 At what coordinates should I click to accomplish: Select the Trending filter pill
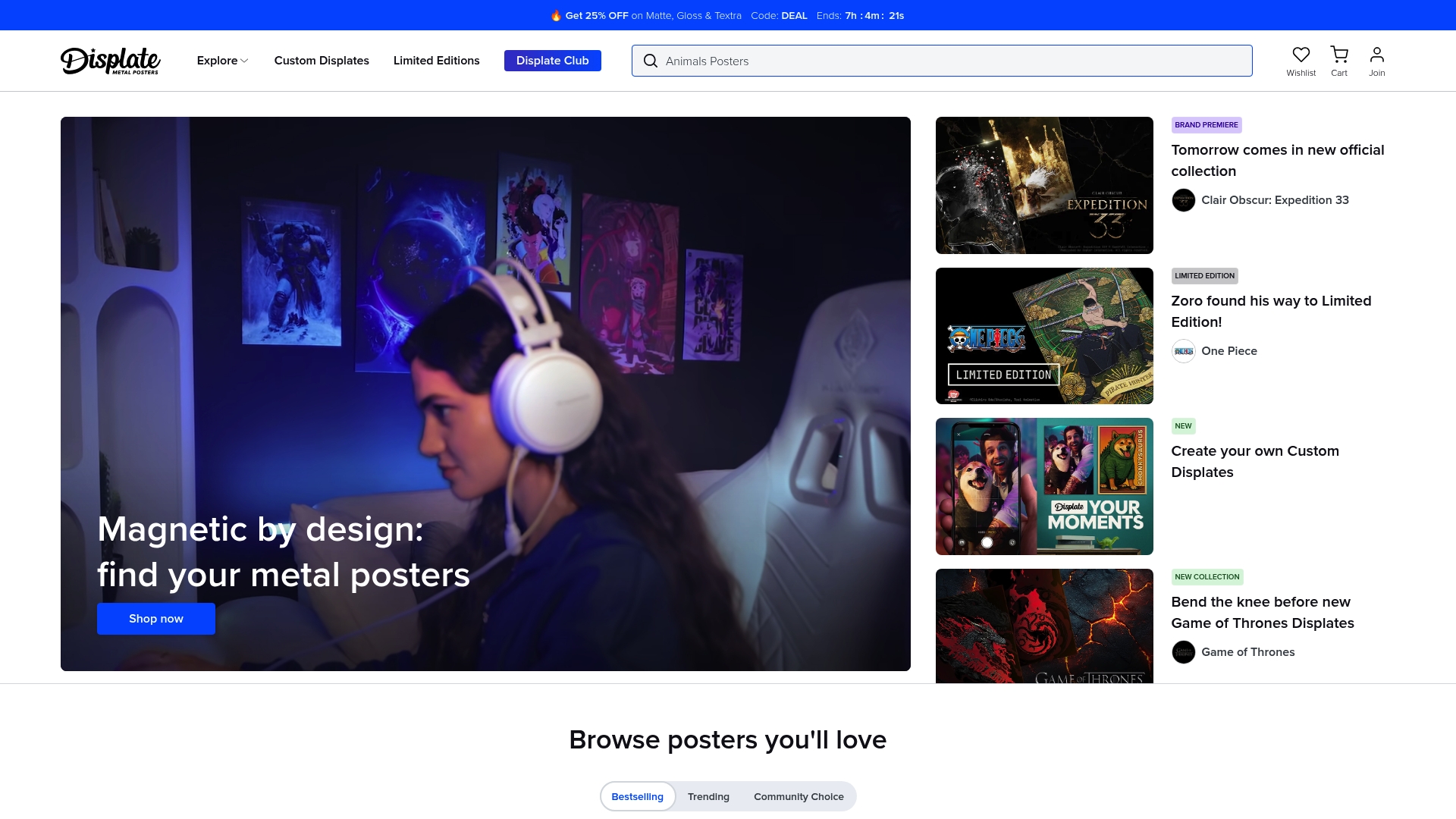(708, 796)
